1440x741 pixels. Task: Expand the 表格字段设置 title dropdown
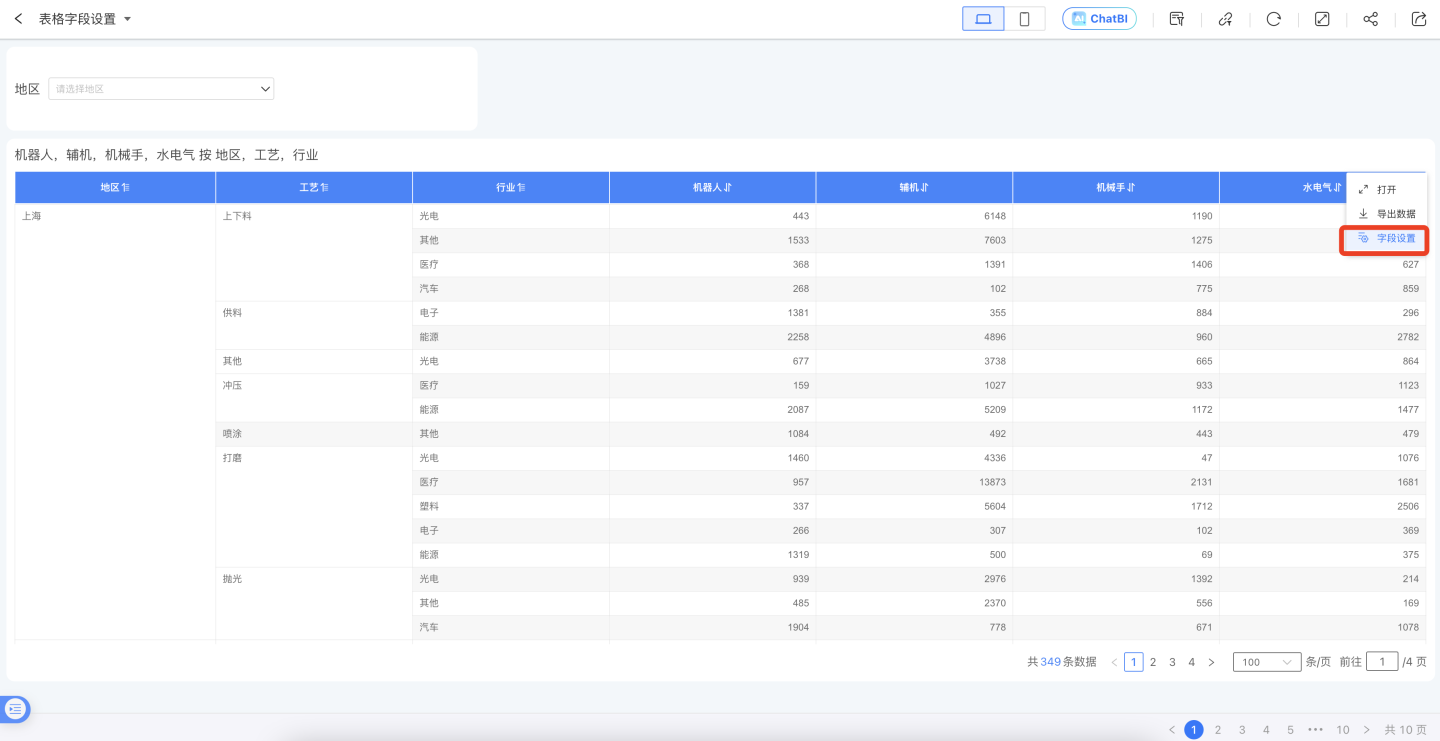pyautogui.click(x=127, y=19)
